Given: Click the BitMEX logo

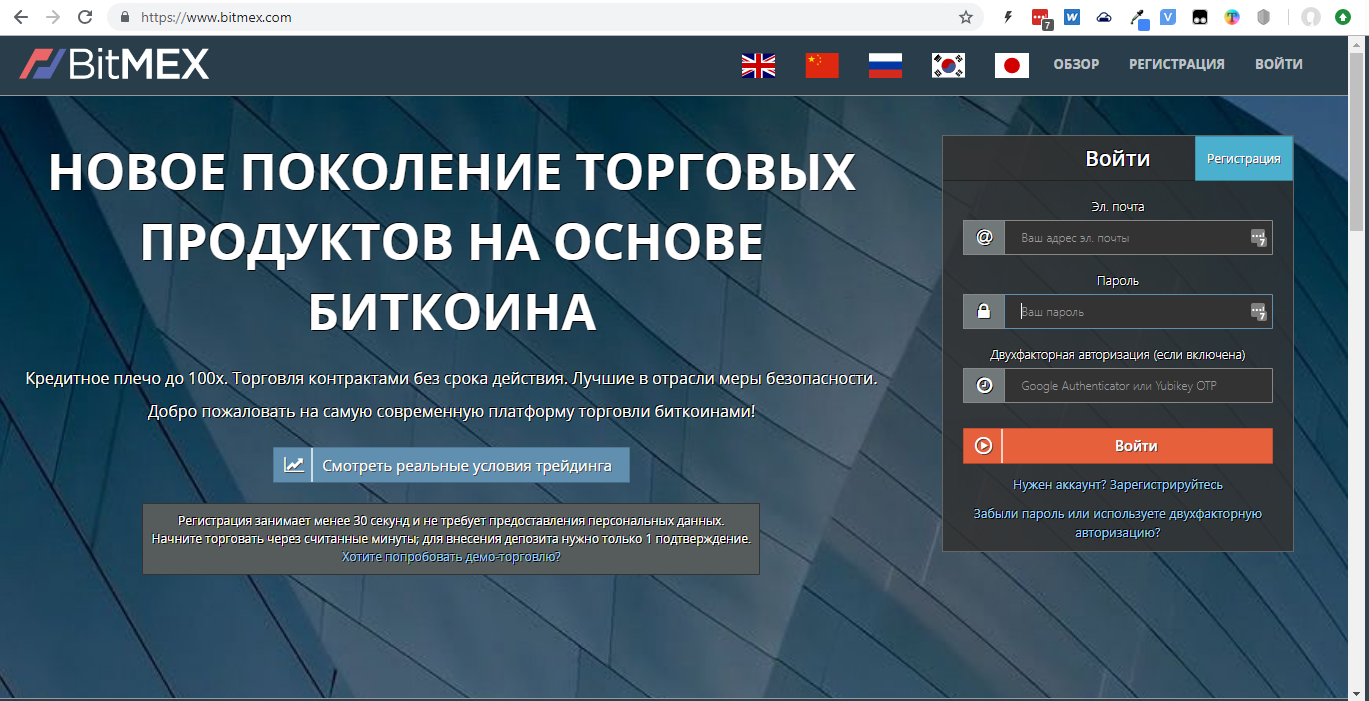Looking at the screenshot, I should [x=114, y=64].
